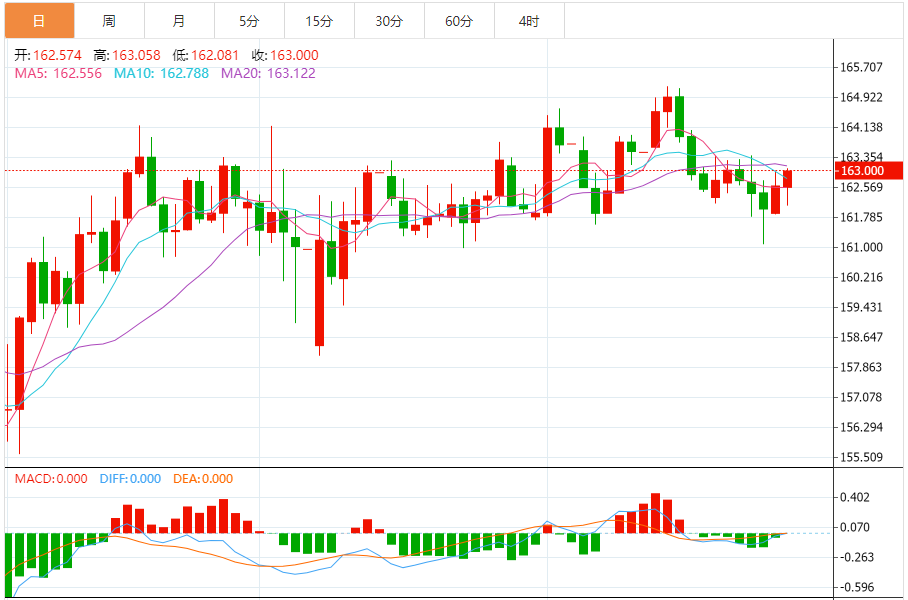
Task: Click the red 163.000 current price tag
Action: click(868, 170)
